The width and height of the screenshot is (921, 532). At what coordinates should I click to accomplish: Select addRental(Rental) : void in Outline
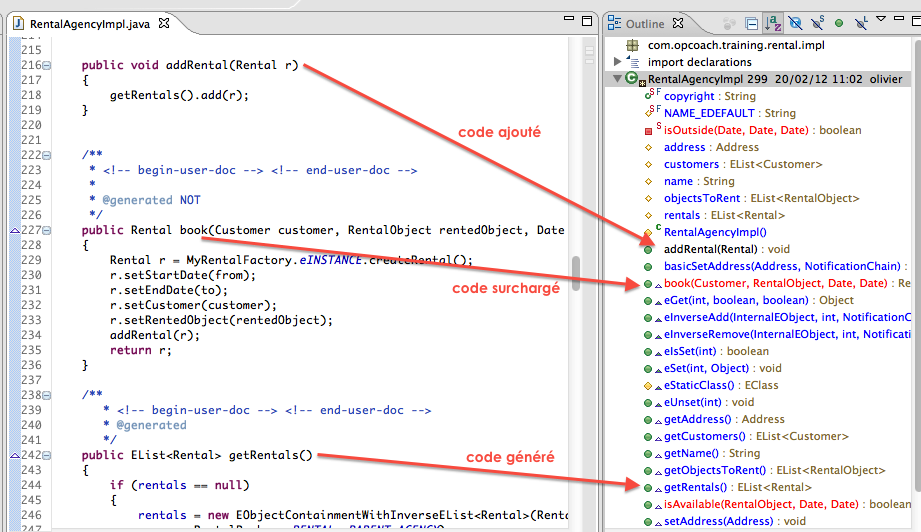727,249
